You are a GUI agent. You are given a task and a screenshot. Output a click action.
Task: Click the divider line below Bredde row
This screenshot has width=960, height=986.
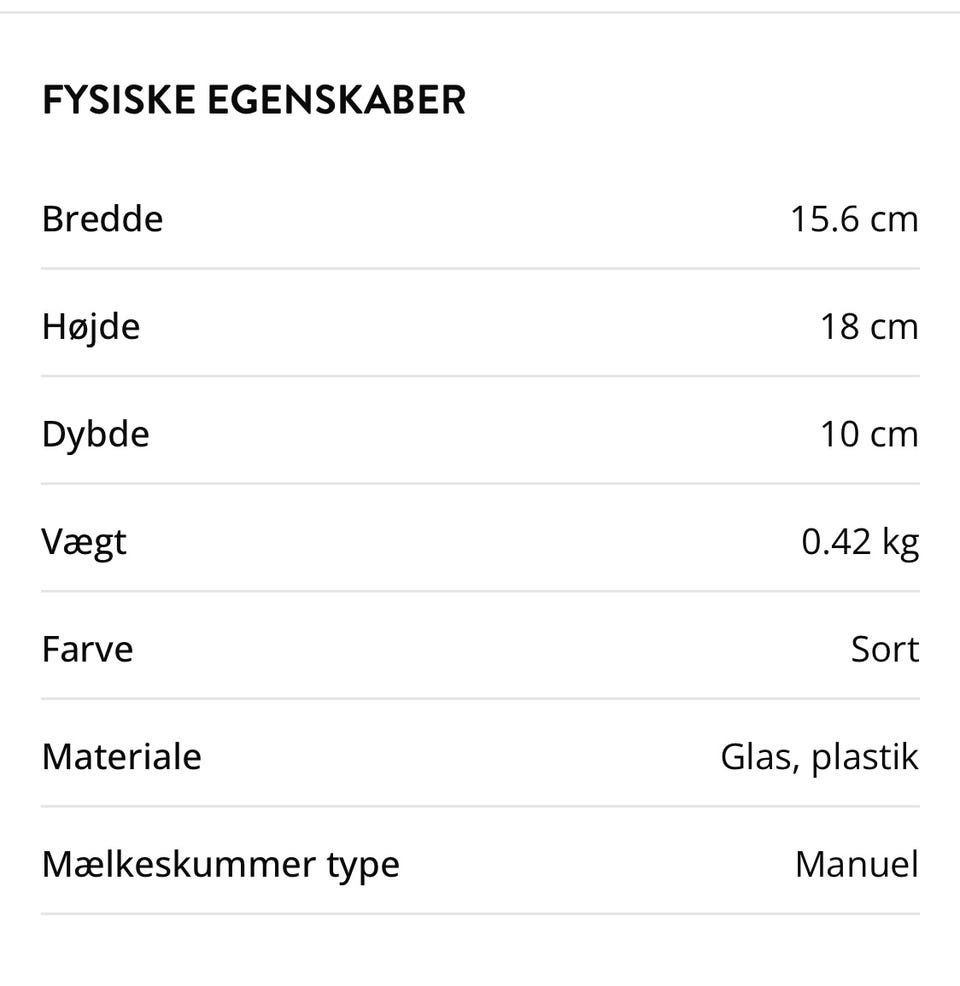[x=480, y=269]
